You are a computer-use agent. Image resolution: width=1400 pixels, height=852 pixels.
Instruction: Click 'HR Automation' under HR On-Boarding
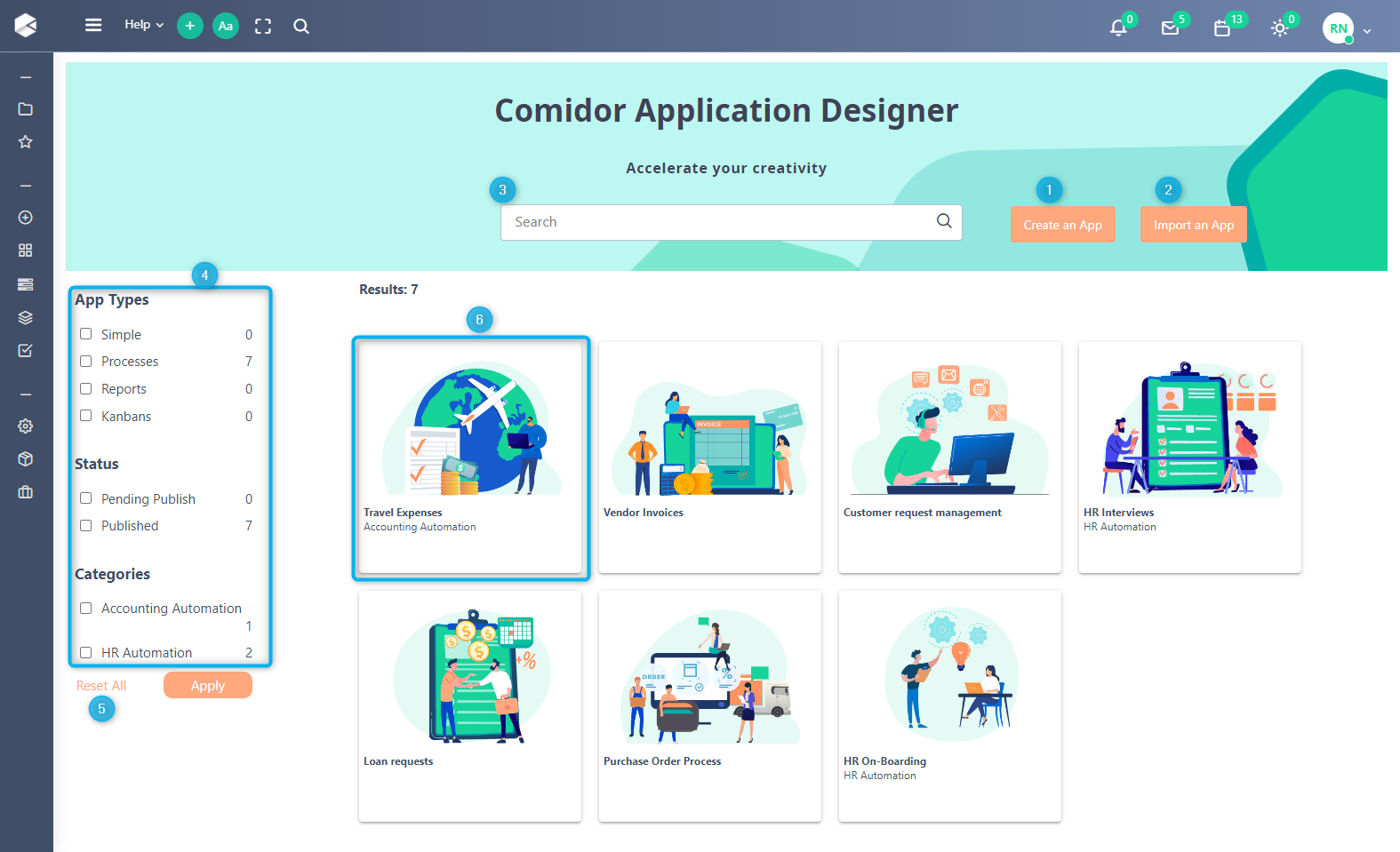pyautogui.click(x=880, y=776)
